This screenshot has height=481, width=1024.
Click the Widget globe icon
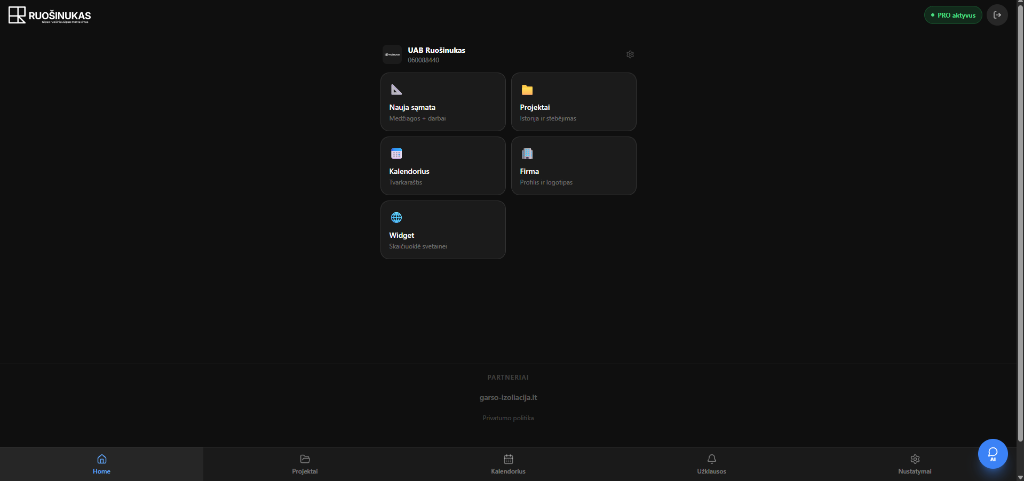pos(396,217)
